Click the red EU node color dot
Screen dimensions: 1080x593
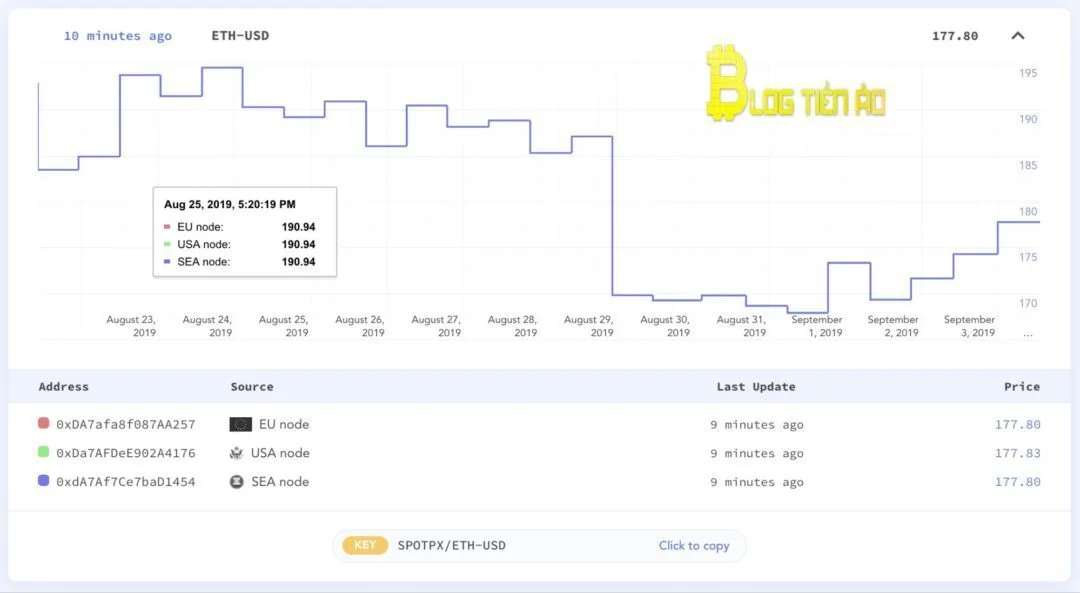click(43, 424)
